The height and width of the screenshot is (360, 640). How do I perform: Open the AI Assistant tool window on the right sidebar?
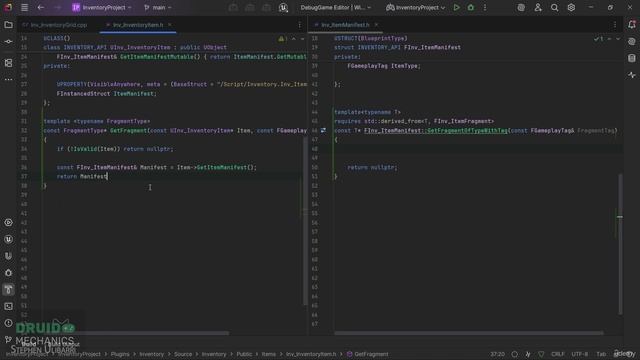(x=632, y=42)
